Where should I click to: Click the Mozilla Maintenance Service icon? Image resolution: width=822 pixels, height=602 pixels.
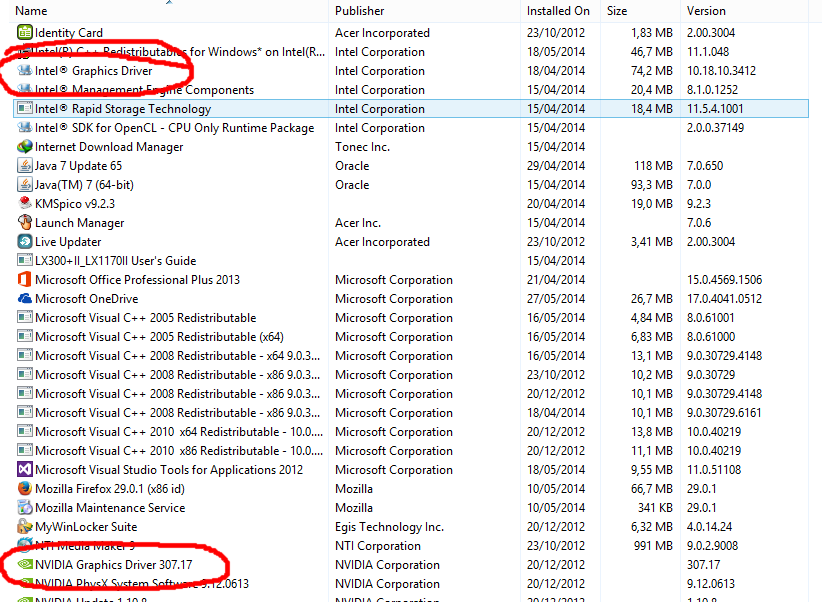click(24, 507)
